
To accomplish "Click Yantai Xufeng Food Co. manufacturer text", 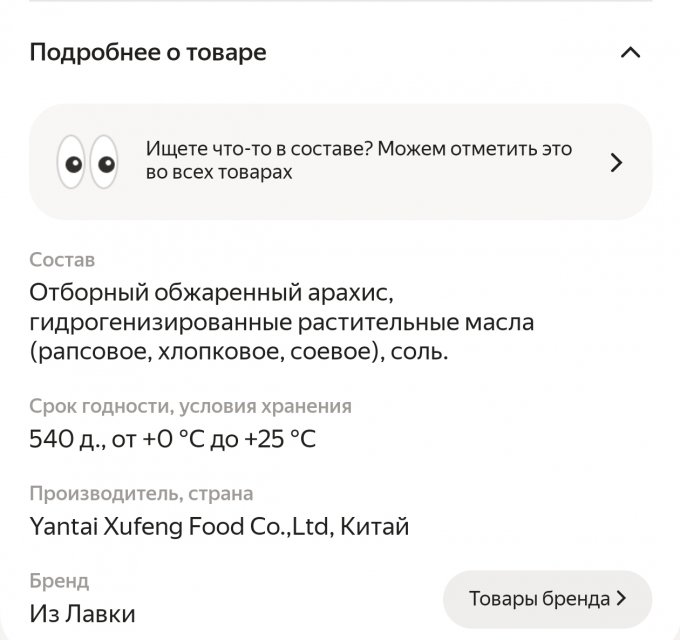I will point(219,526).
